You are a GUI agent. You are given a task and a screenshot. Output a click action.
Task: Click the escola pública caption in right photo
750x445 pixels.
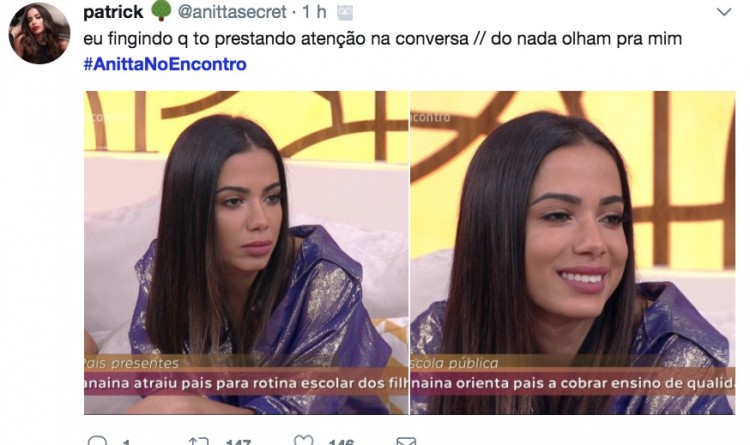tap(455, 363)
